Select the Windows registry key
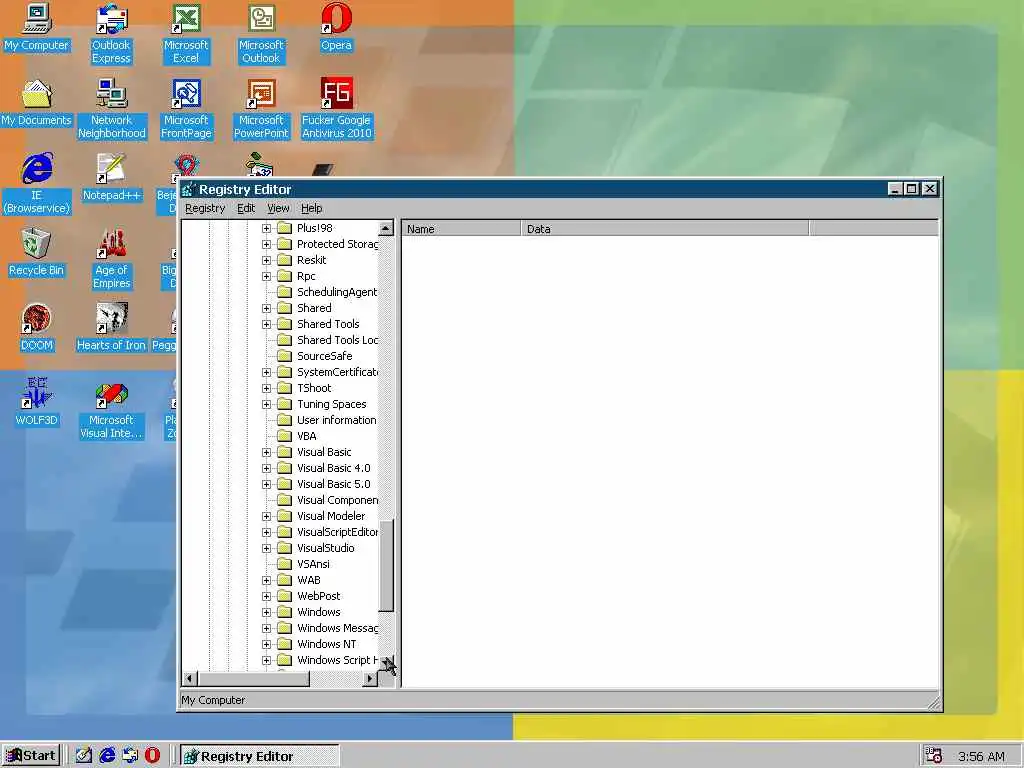This screenshot has height=768, width=1024. 318,613
